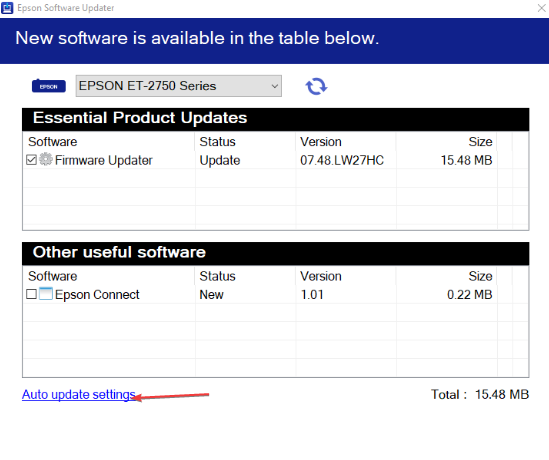The width and height of the screenshot is (549, 460).
Task: Click the 0.22 MB size cell
Action: coord(470,295)
